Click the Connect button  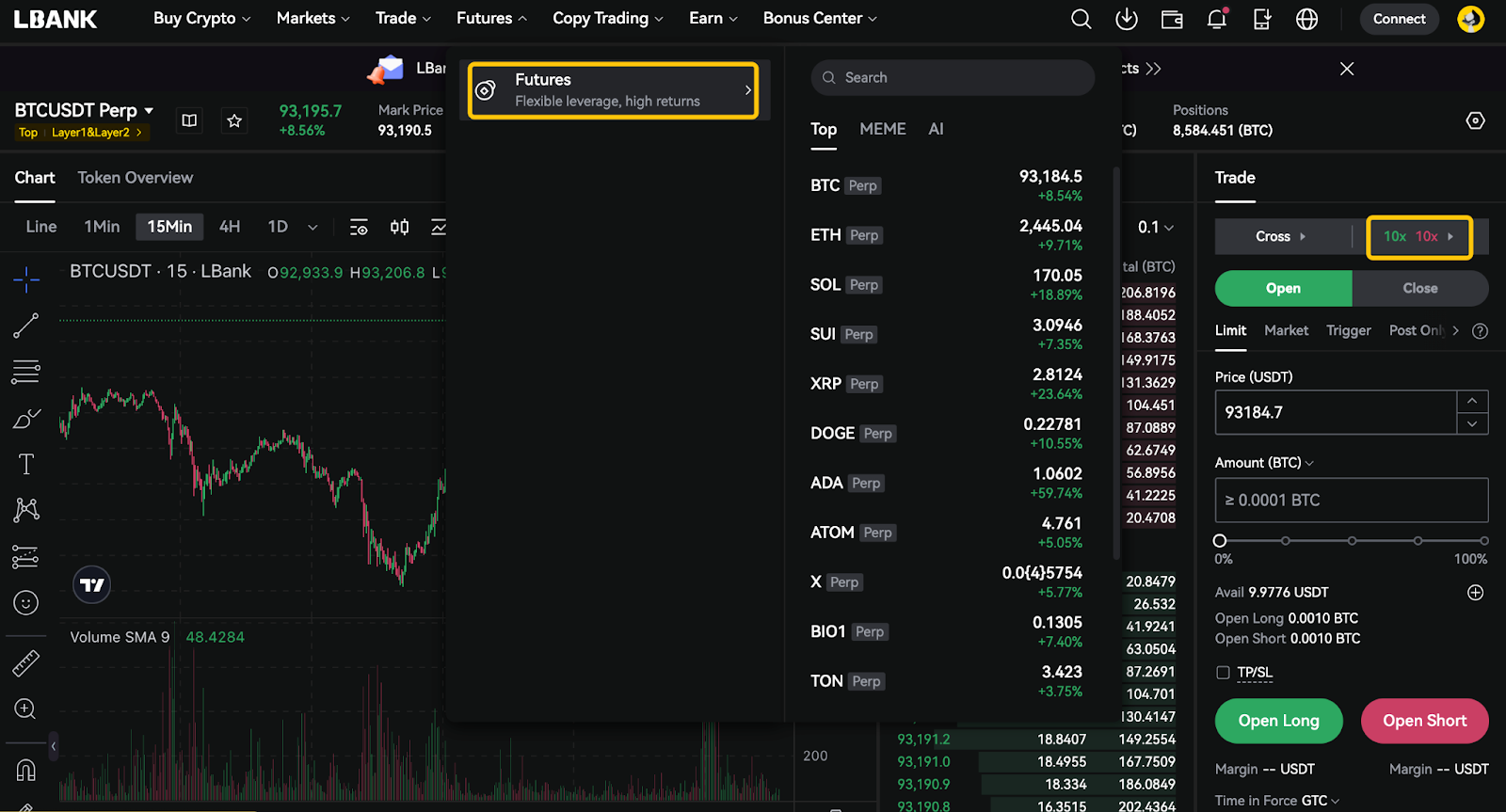point(1399,19)
